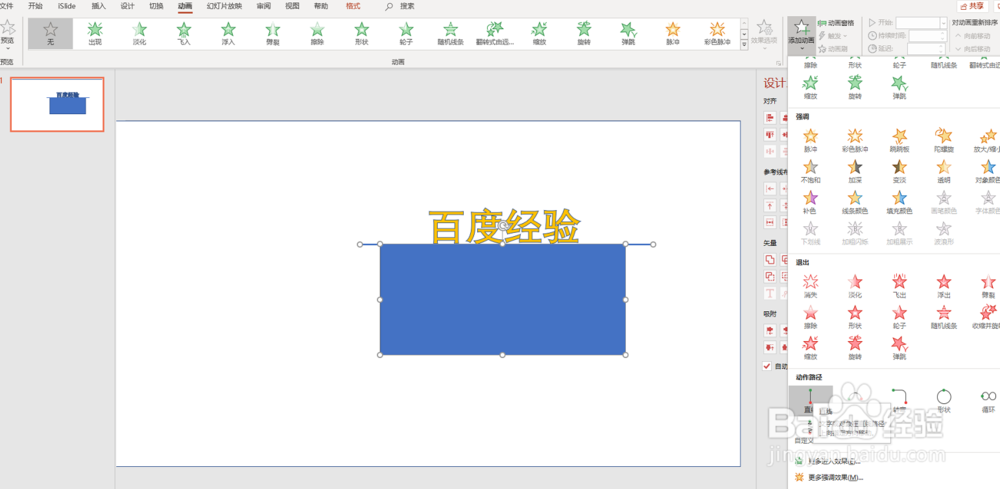Select the 浮出 float-out exit effect
1000x489 pixels.
[x=944, y=286]
